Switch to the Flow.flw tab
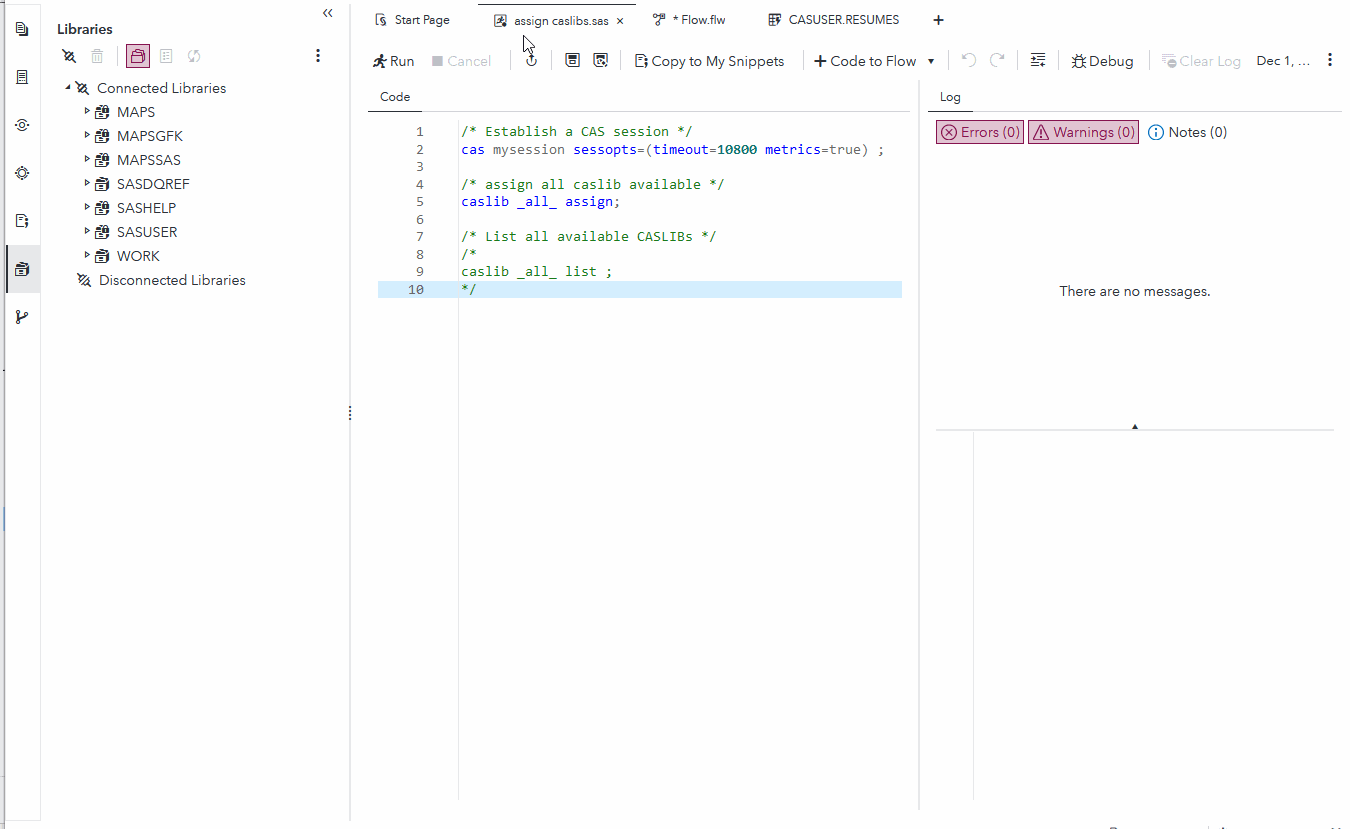 click(x=689, y=20)
